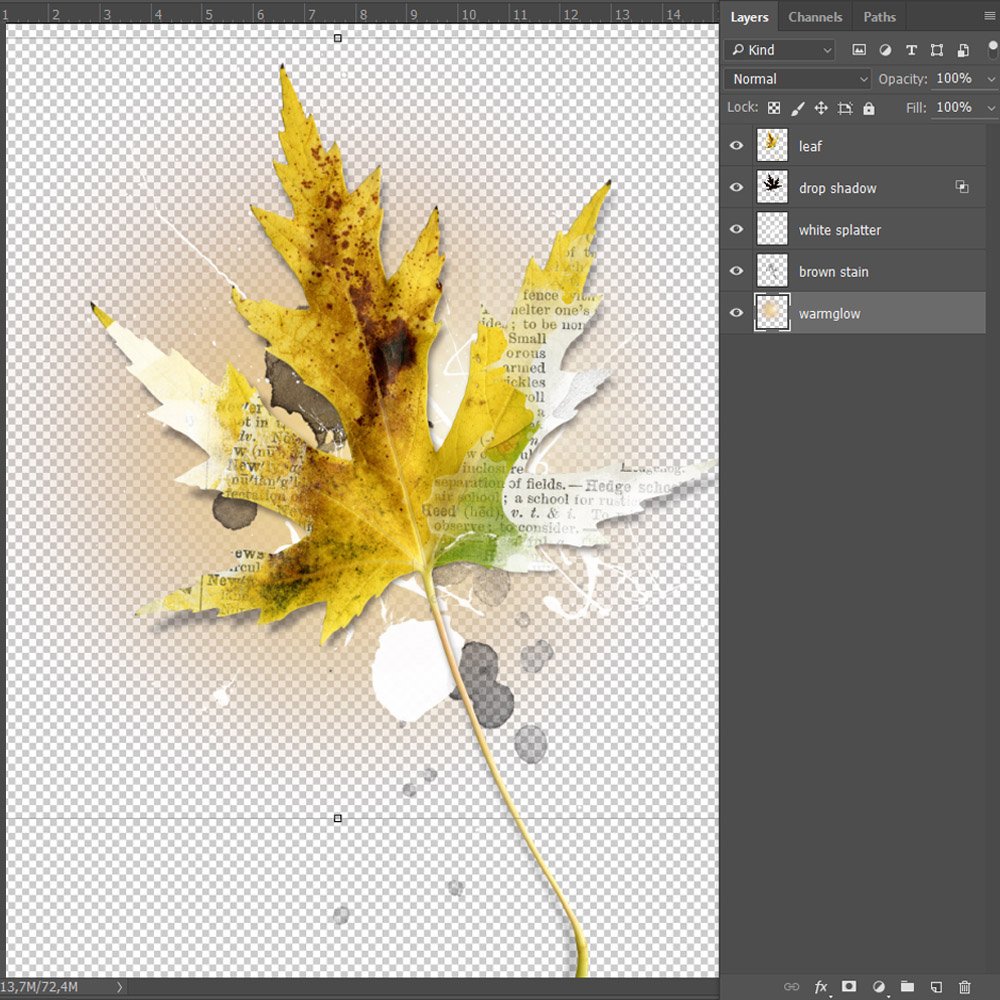
Task: Click the Delete layer trash icon
Action: coord(965,987)
